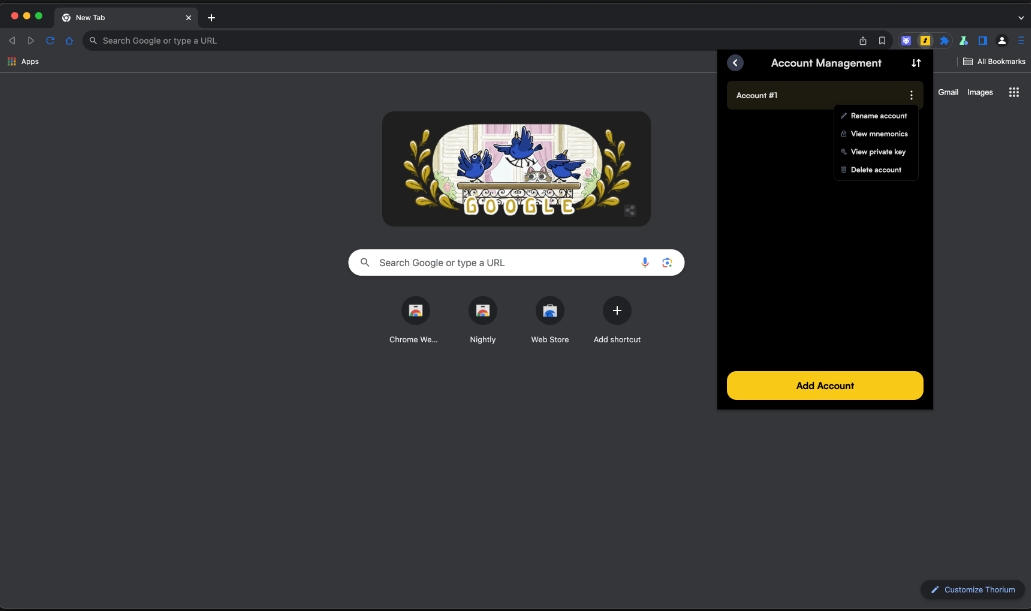Viewport: 1031px width, 611px height.
Task: Open the browser main menu icon
Action: pyautogui.click(x=1021, y=41)
